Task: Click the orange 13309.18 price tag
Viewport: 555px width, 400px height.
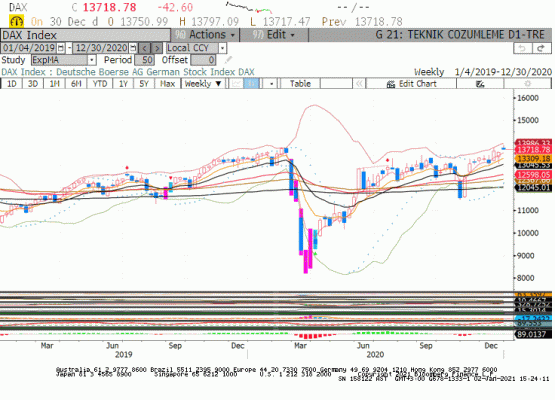Action: coord(534,159)
